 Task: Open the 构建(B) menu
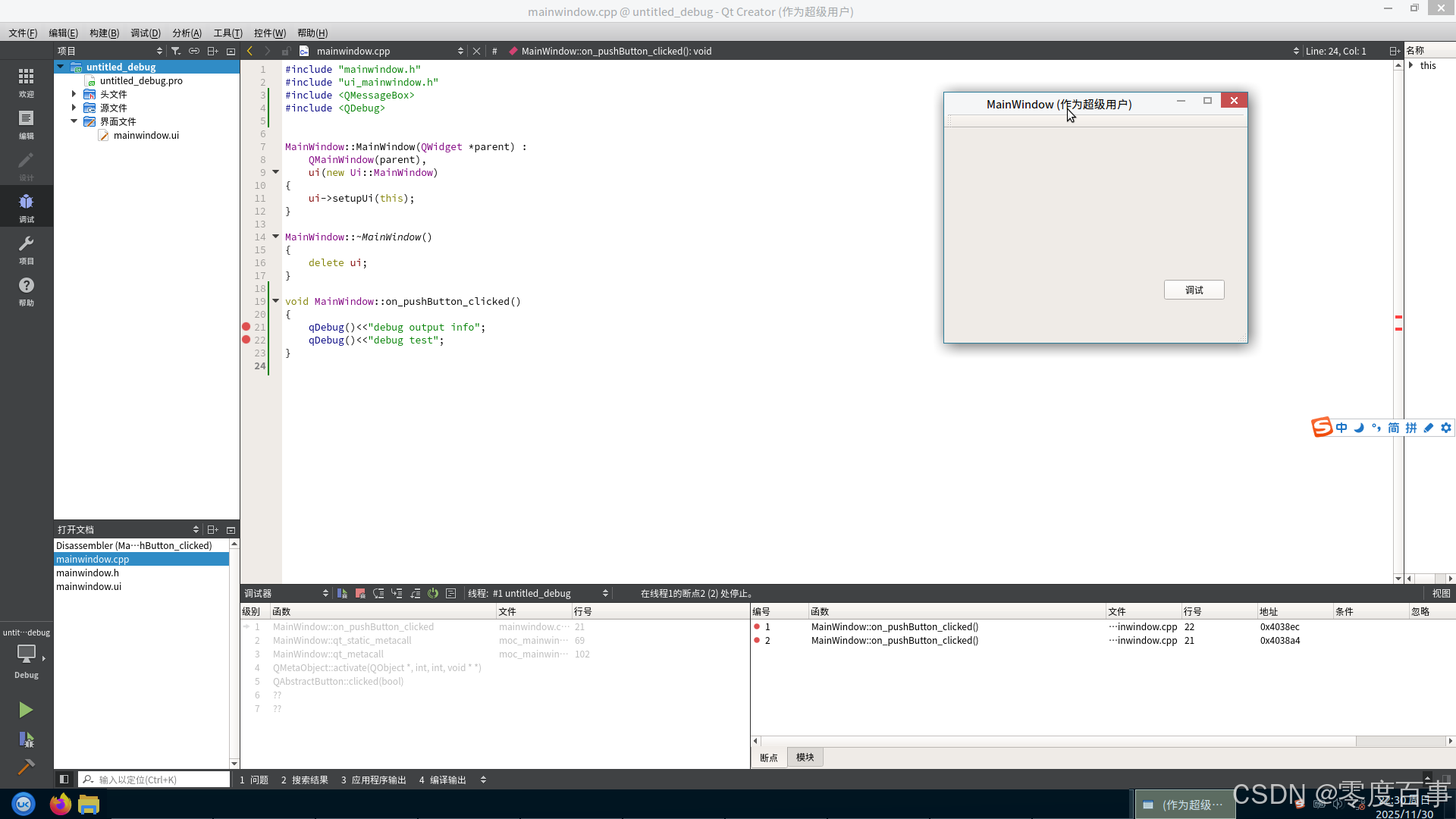[x=104, y=33]
